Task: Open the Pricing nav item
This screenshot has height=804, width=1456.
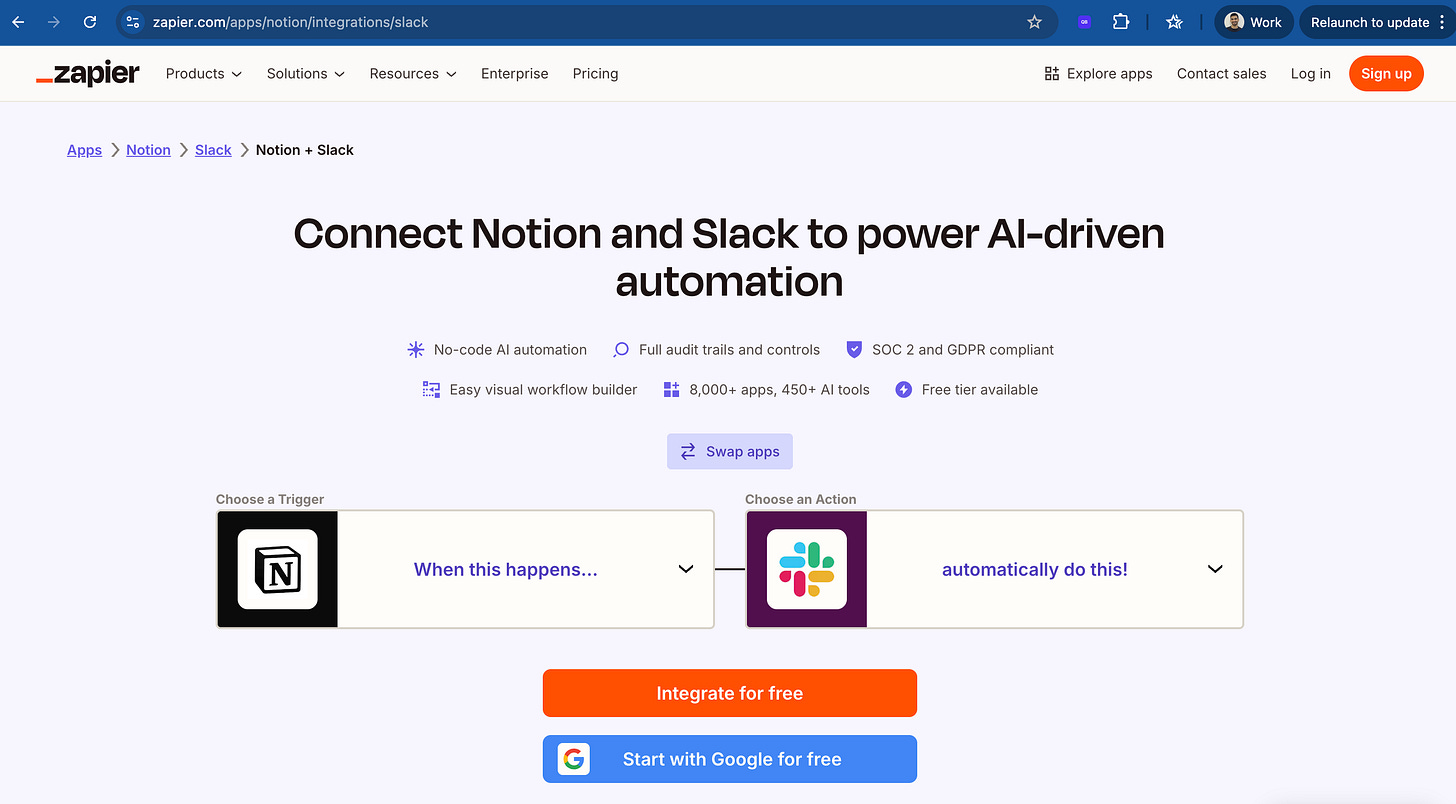Action: [x=596, y=74]
